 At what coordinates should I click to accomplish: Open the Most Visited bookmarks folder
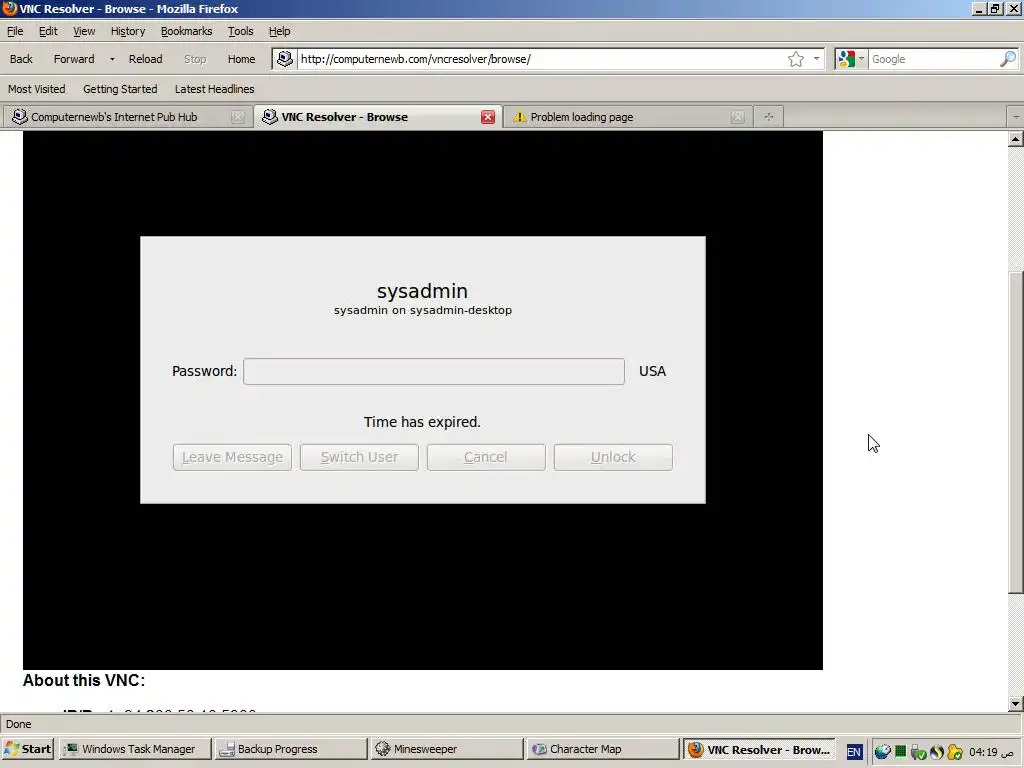click(37, 89)
